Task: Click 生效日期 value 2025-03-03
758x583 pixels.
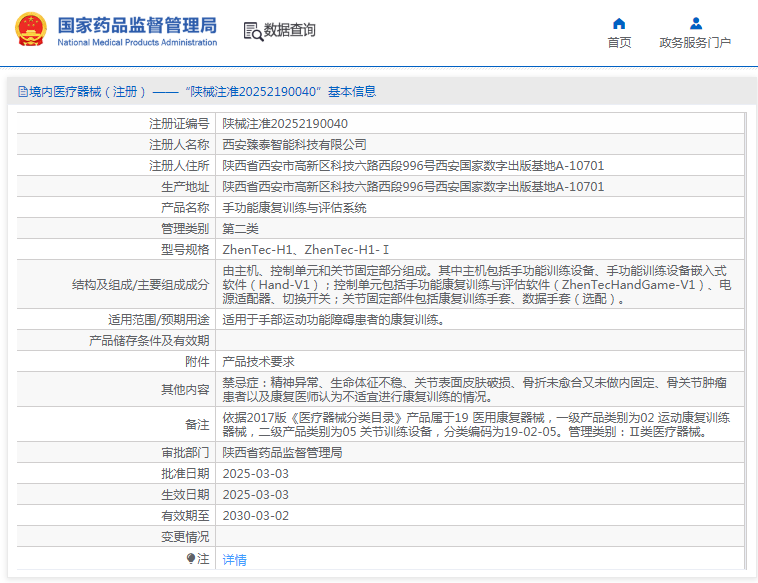Action: click(255, 495)
